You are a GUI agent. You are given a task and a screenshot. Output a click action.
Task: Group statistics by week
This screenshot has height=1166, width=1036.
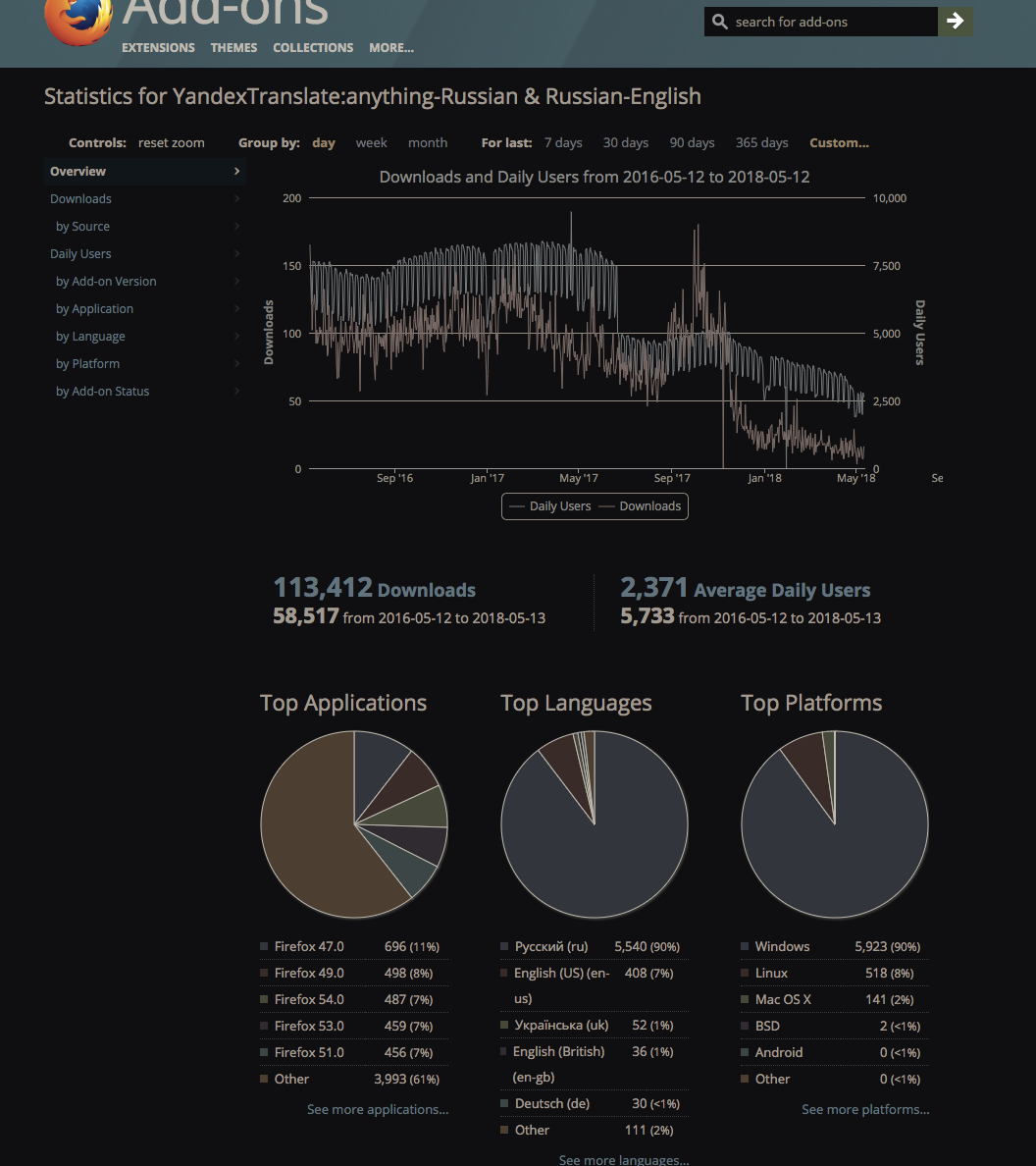371,142
